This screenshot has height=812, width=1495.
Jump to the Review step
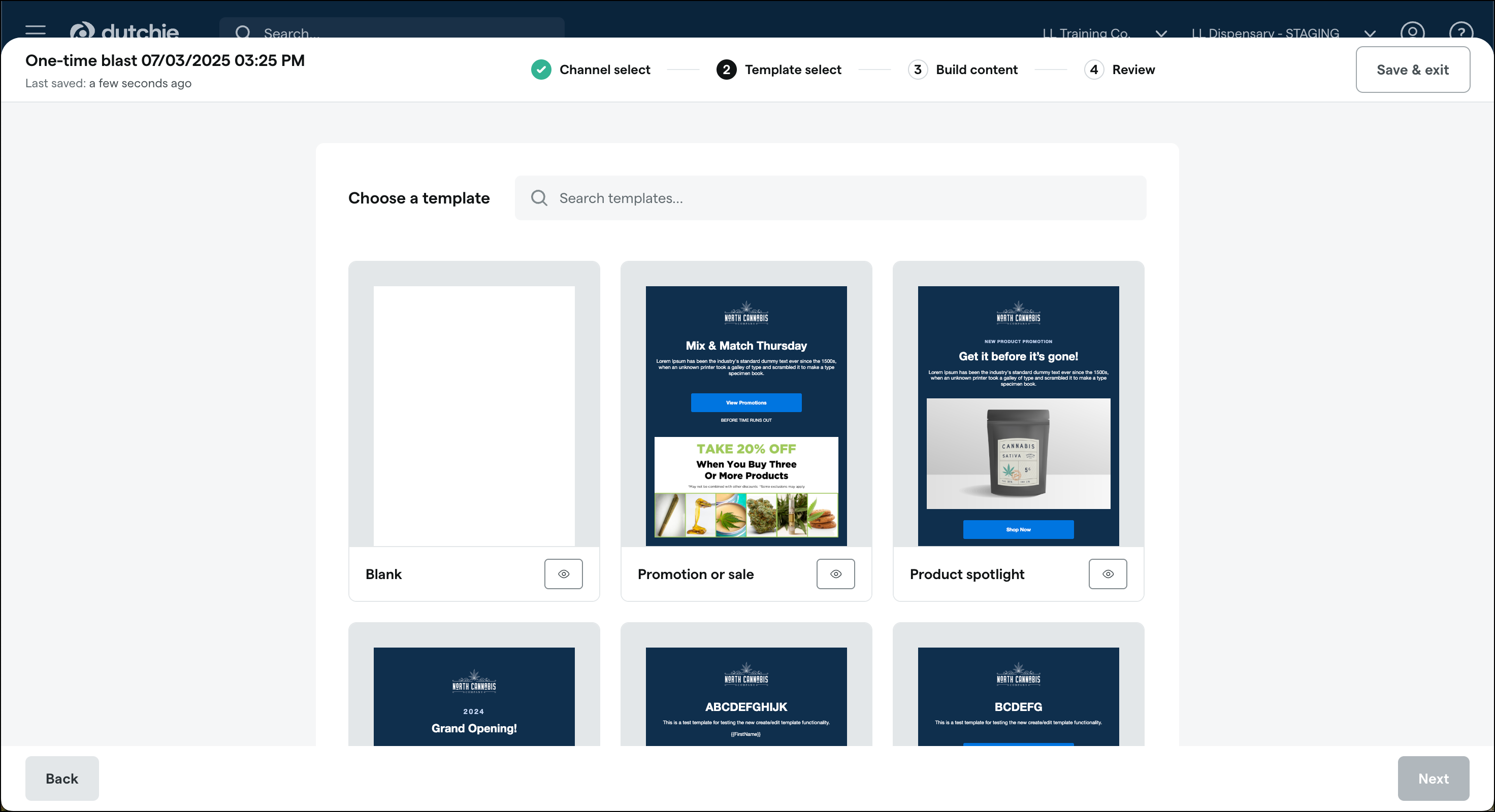tap(1120, 70)
